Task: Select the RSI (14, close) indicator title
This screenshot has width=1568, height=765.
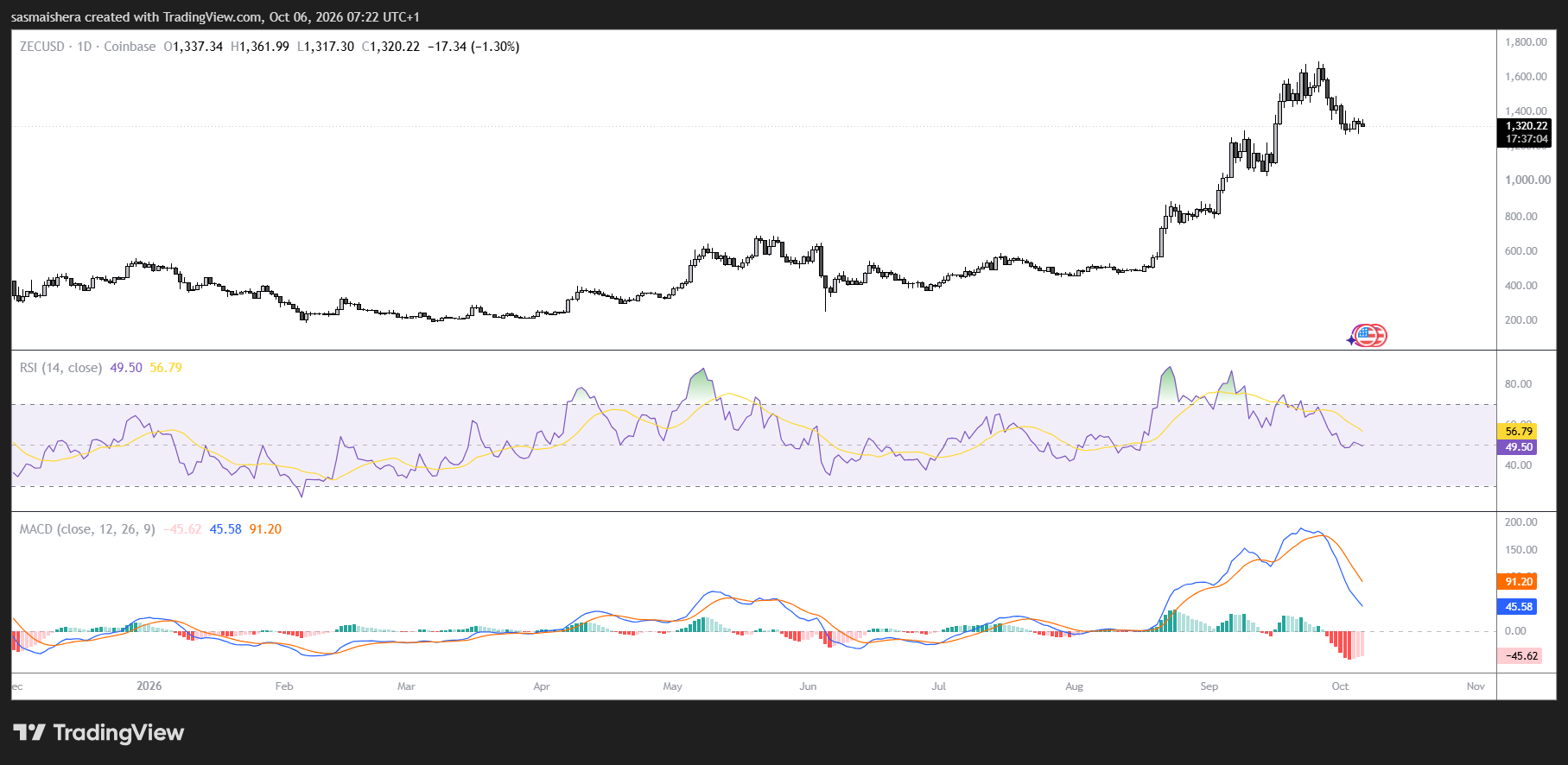Action: coord(60,368)
